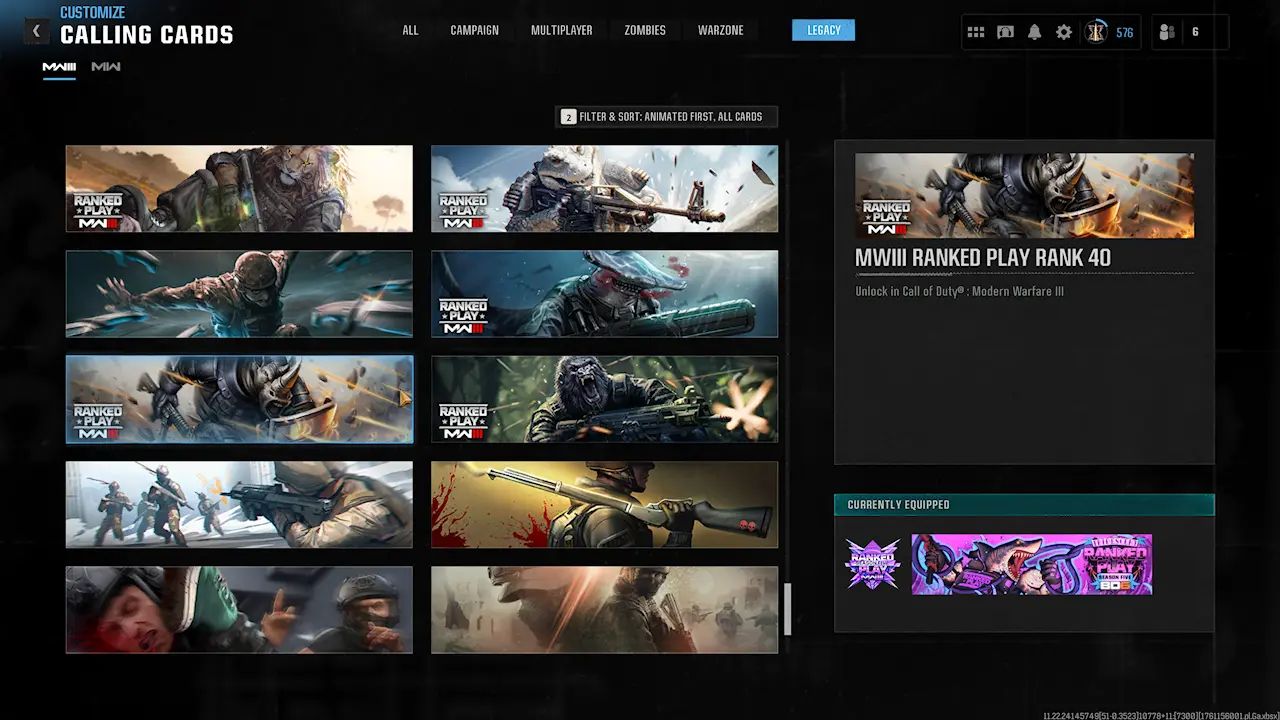
Task: Click the rhino calling card preview image
Action: pos(1024,196)
